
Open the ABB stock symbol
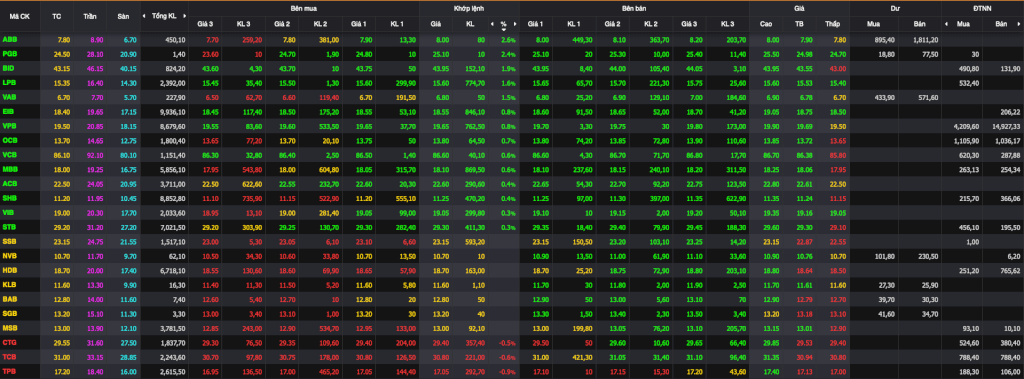10,40
